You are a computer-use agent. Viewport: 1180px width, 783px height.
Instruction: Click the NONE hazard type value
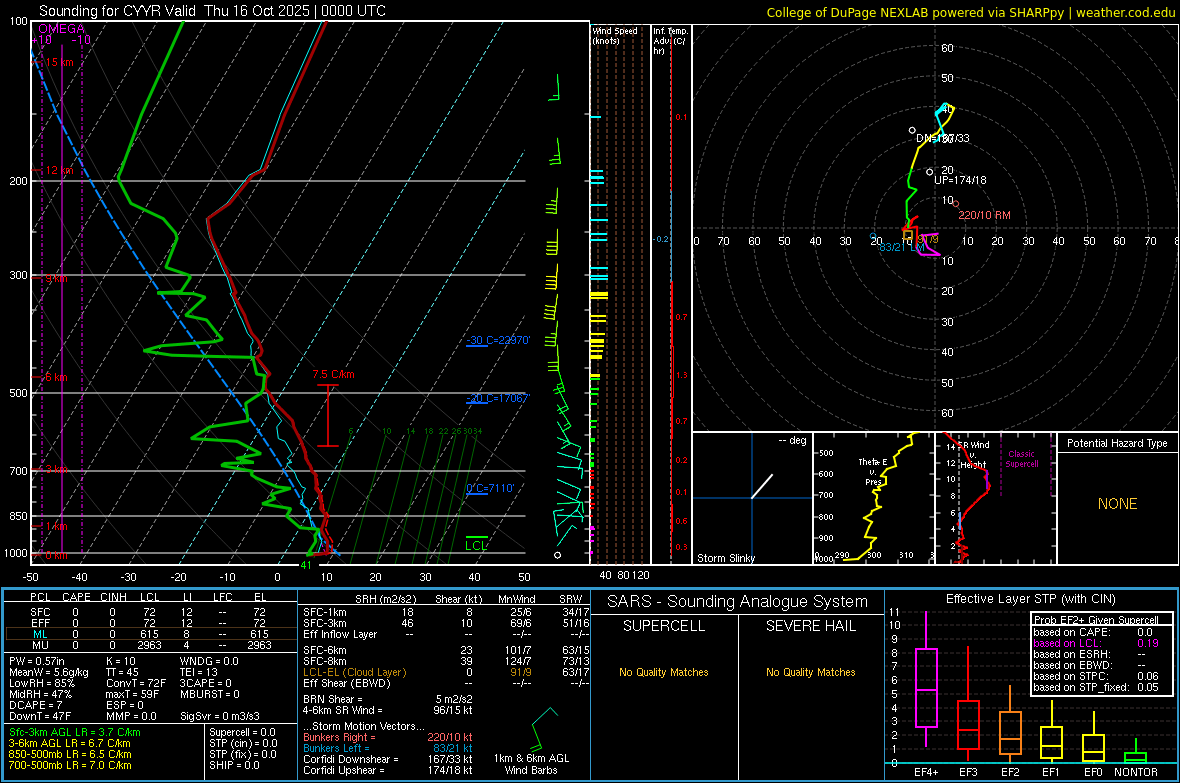pyautogui.click(x=1117, y=504)
